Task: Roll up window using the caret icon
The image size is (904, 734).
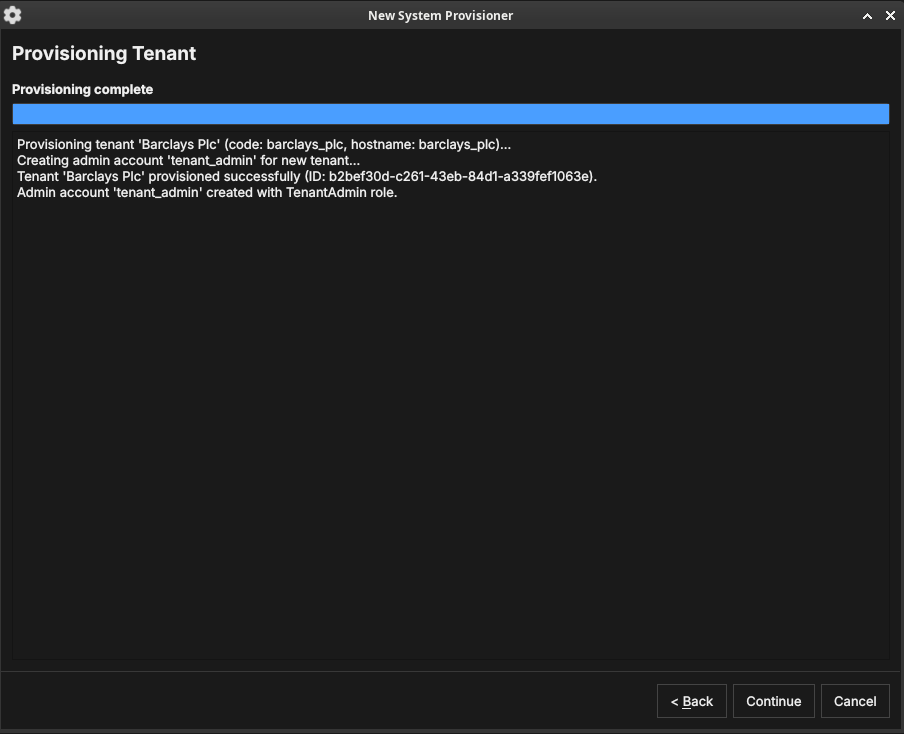Action: point(867,16)
